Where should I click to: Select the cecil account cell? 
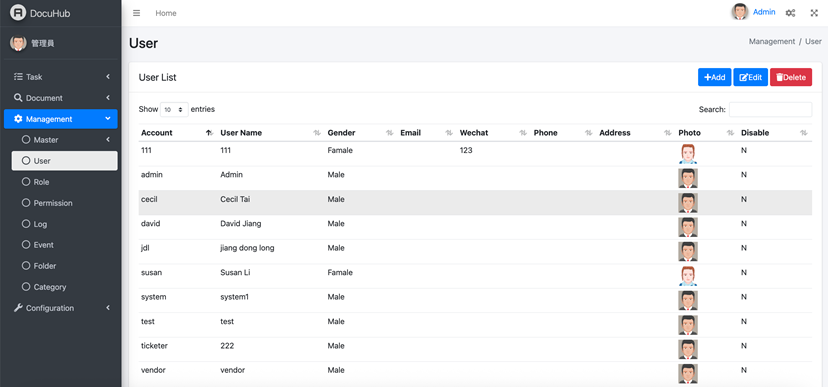149,199
